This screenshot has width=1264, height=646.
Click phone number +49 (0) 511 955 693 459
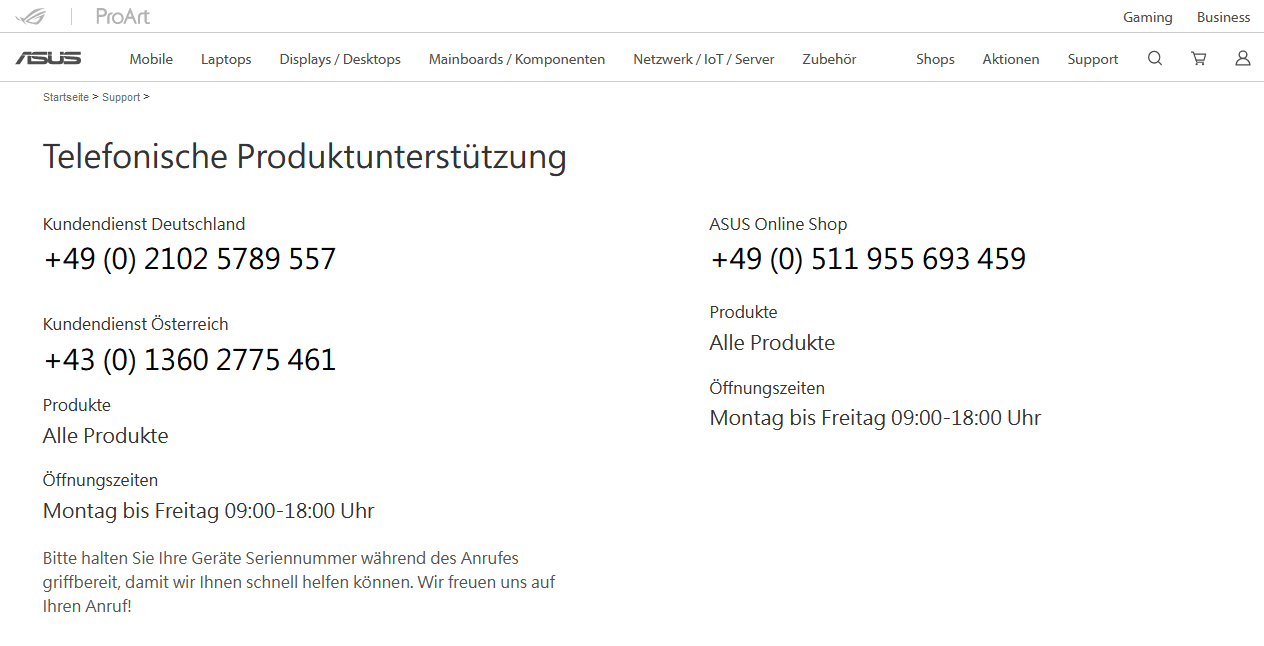click(x=868, y=259)
